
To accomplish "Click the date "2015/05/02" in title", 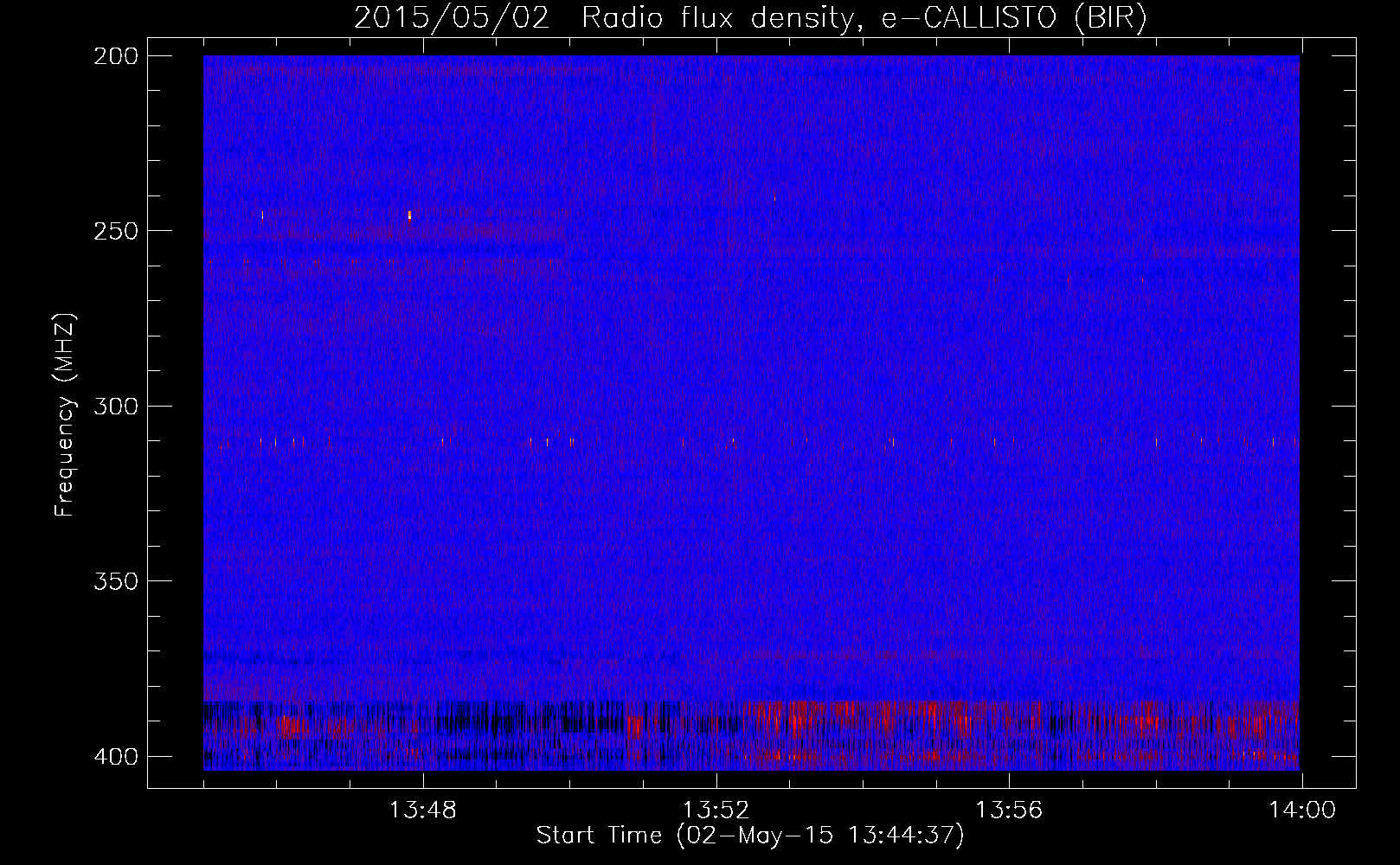I will [452, 18].
